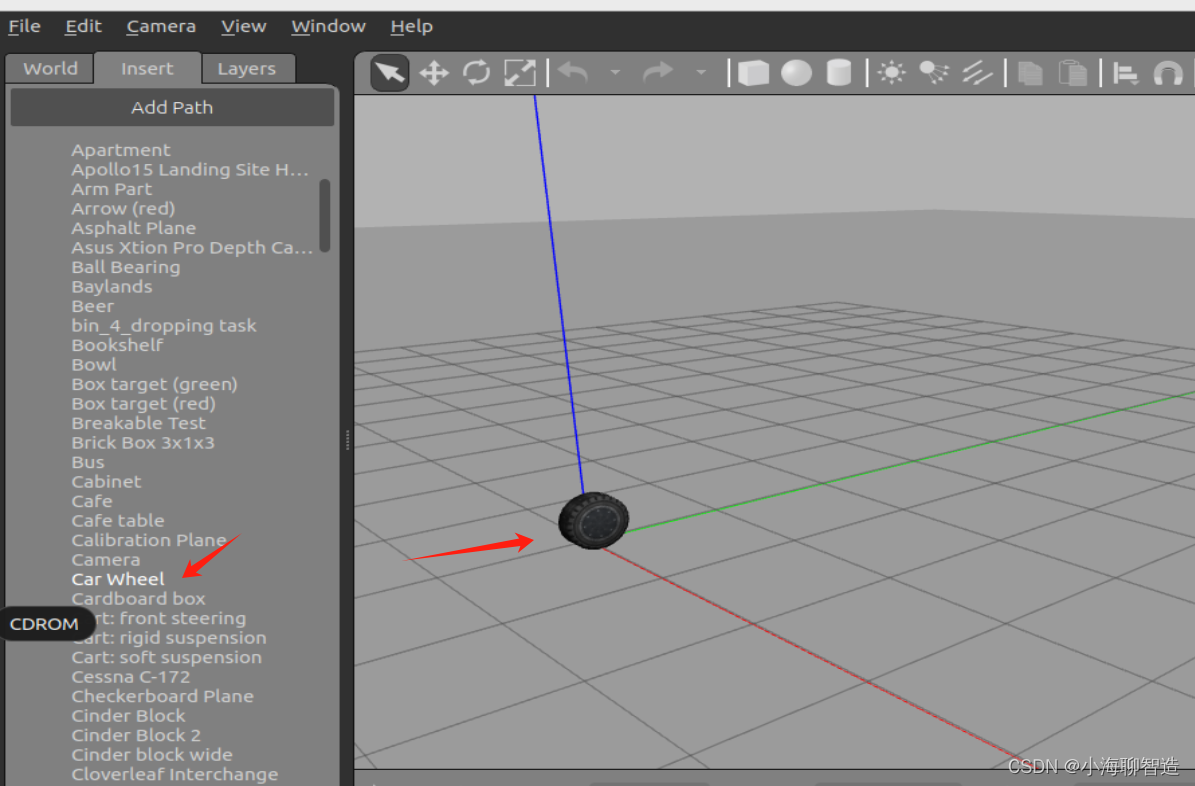Switch to the Layers tab
The width and height of the screenshot is (1195, 786).
[x=246, y=69]
